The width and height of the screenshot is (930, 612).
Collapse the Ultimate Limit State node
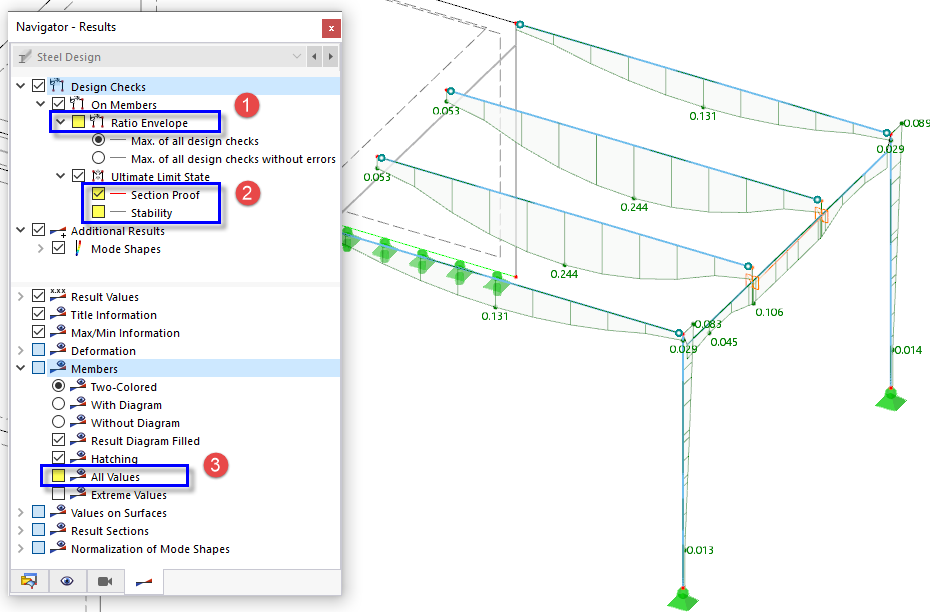pos(60,176)
